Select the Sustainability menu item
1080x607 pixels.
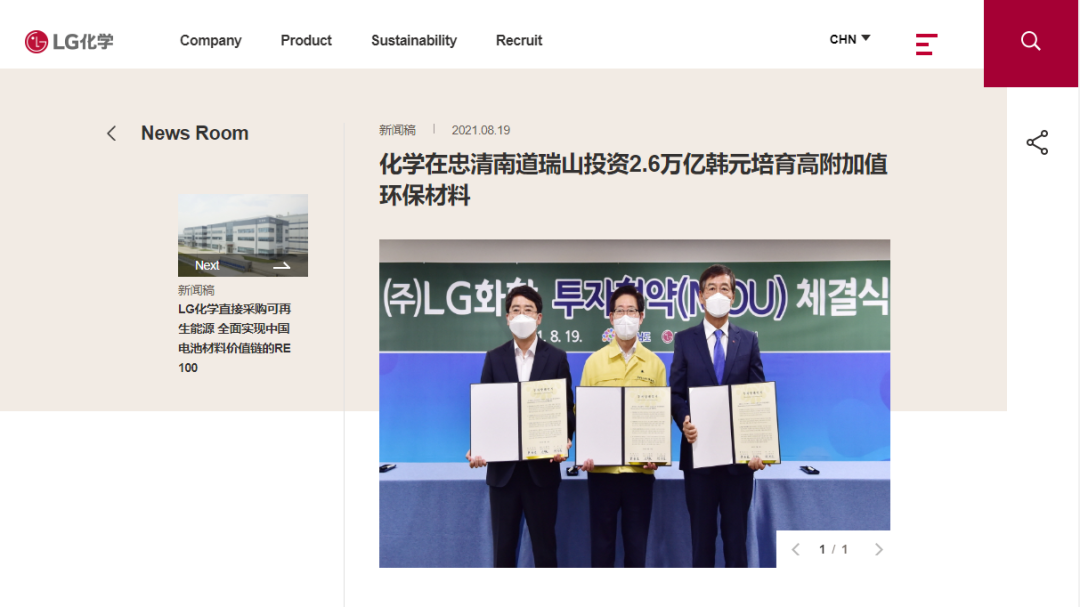[413, 41]
